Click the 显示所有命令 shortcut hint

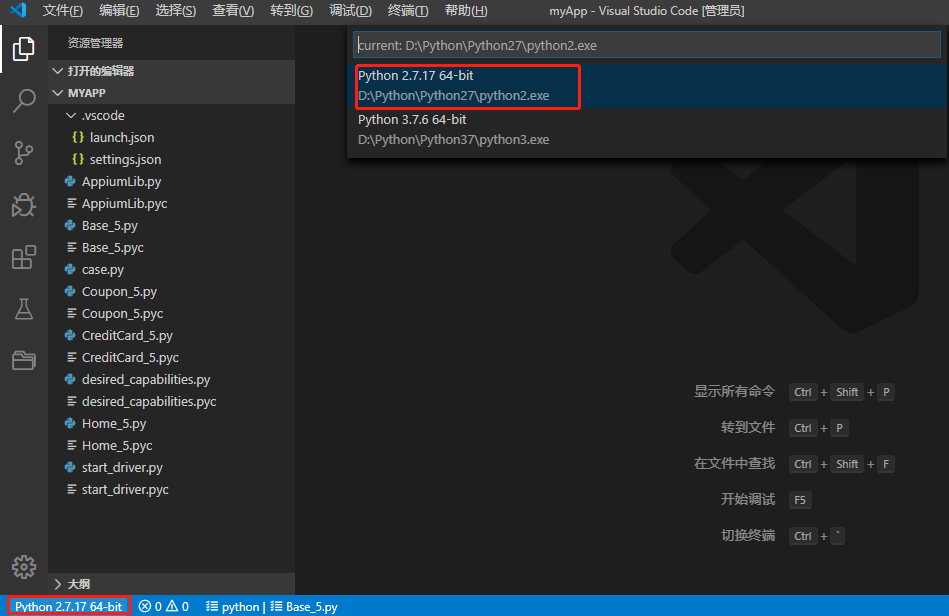click(734, 392)
